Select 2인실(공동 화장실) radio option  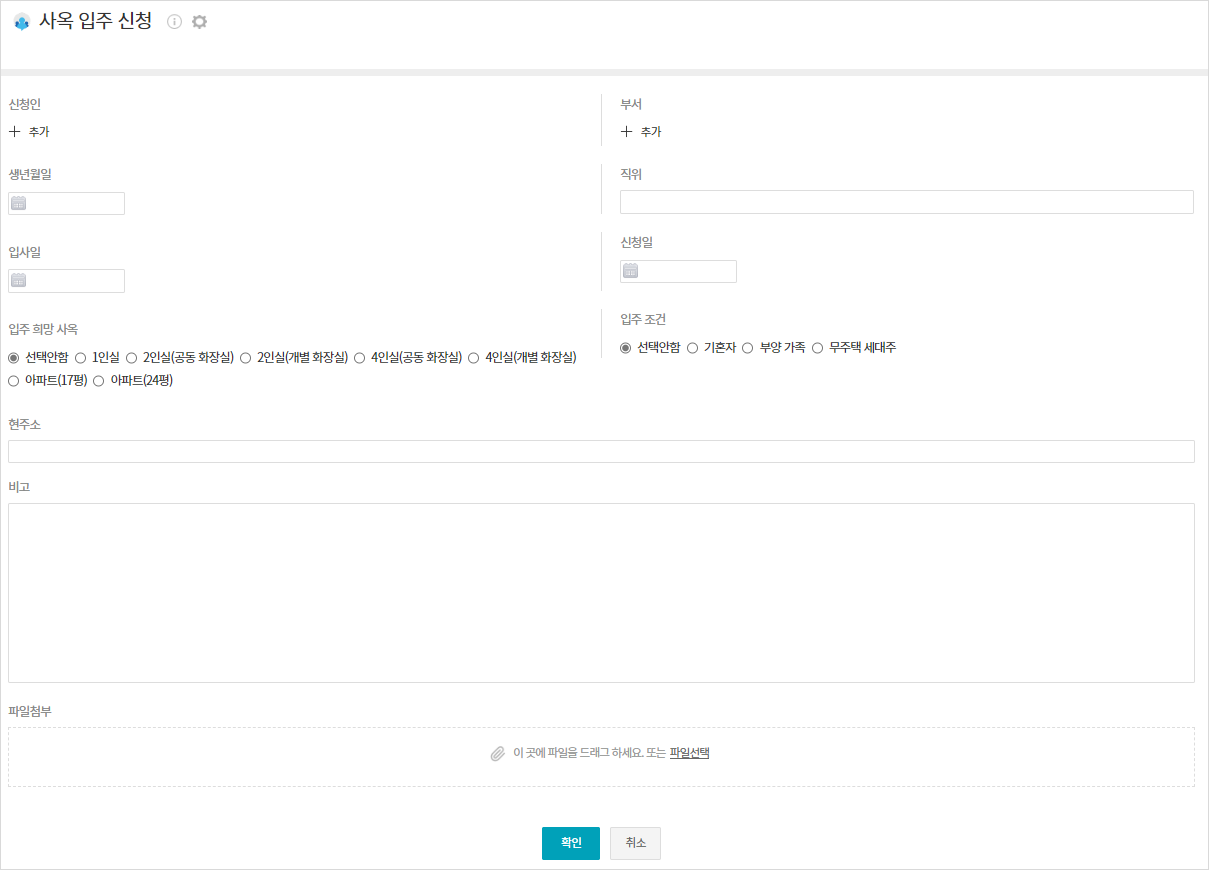tap(131, 357)
